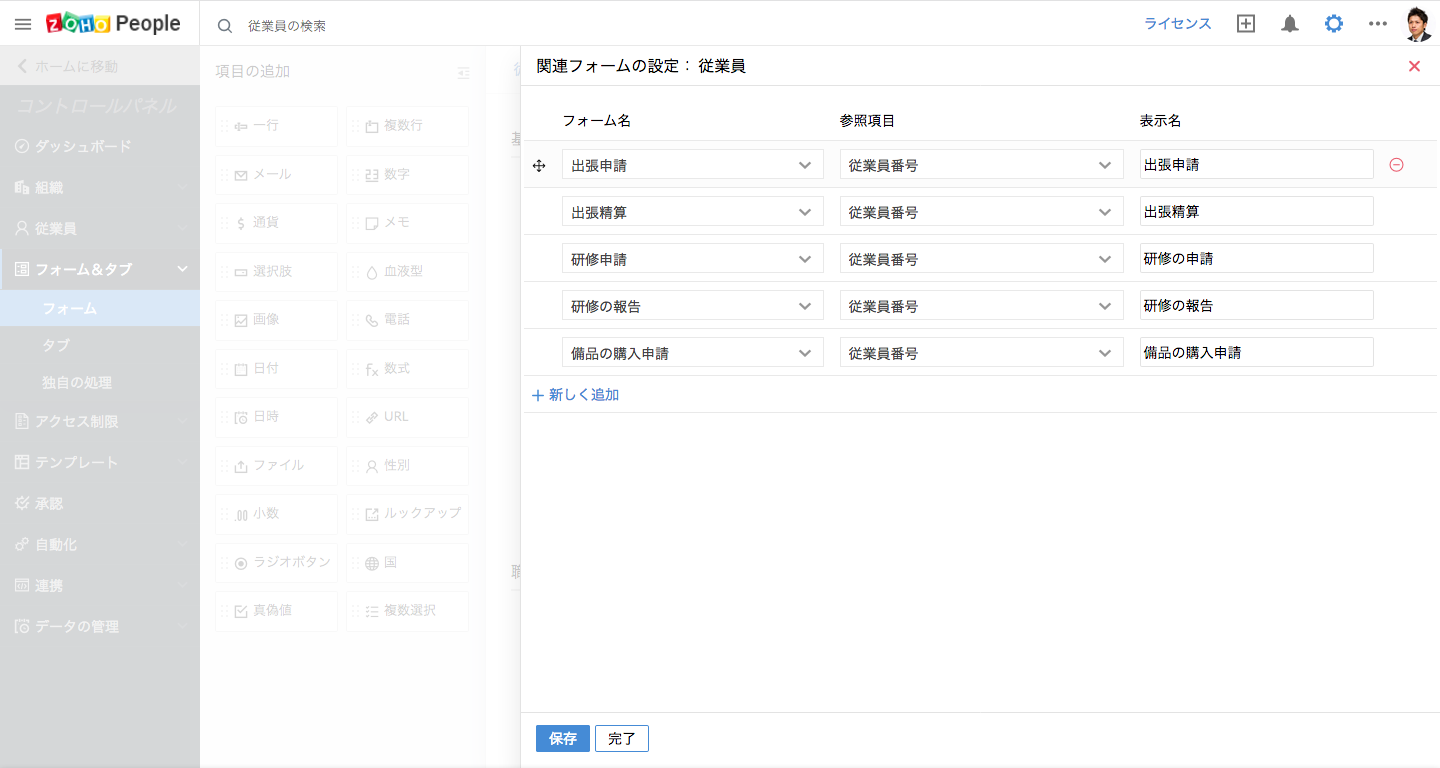Remove the 出張申請 row with minus icon

pos(1396,165)
